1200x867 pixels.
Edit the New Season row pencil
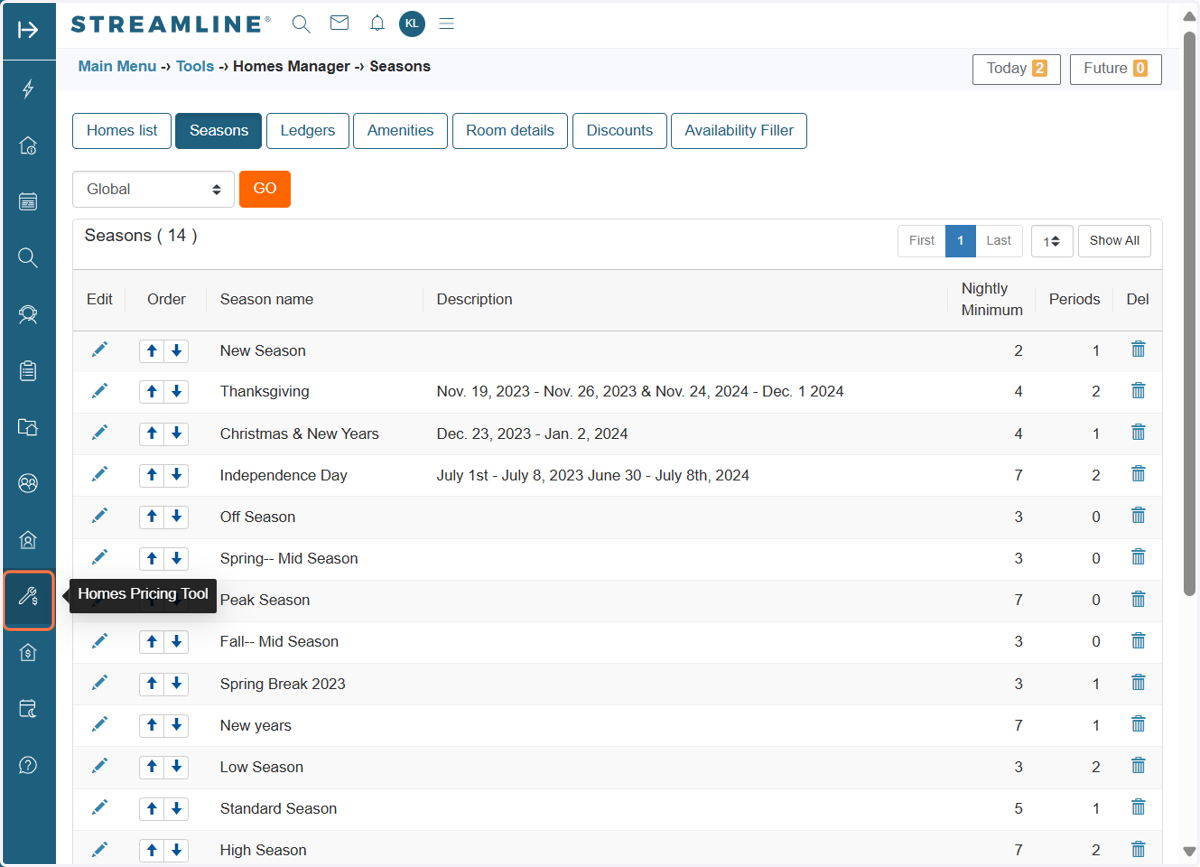[99, 349]
